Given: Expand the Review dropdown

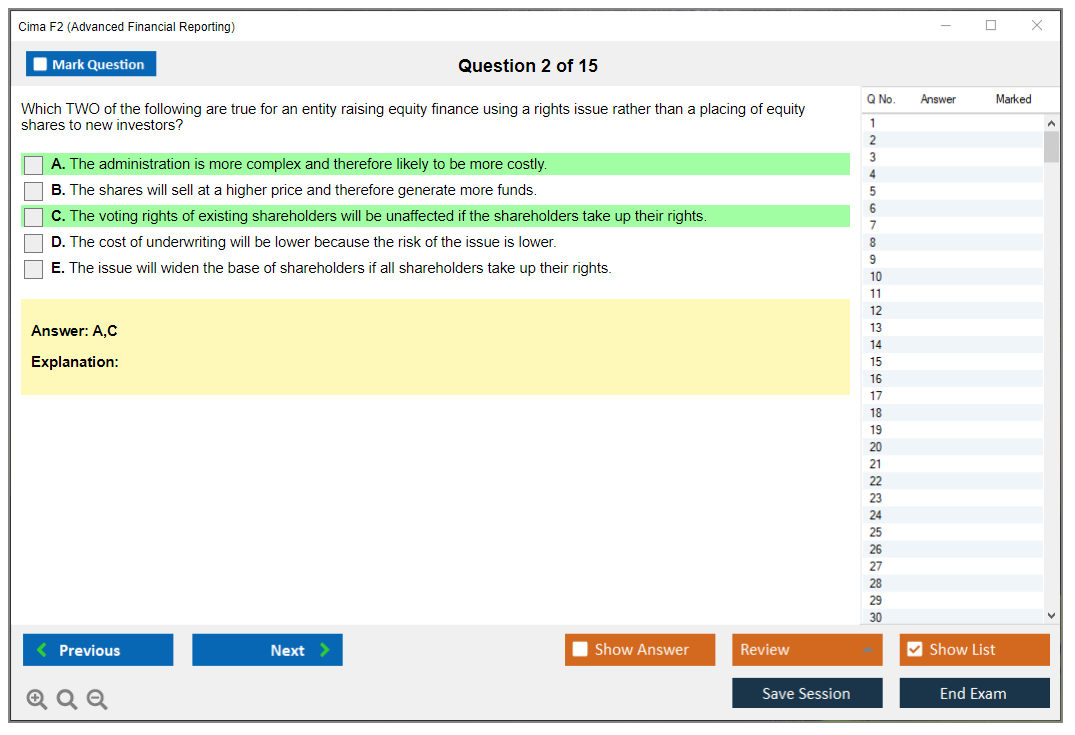Looking at the screenshot, I should tap(867, 650).
